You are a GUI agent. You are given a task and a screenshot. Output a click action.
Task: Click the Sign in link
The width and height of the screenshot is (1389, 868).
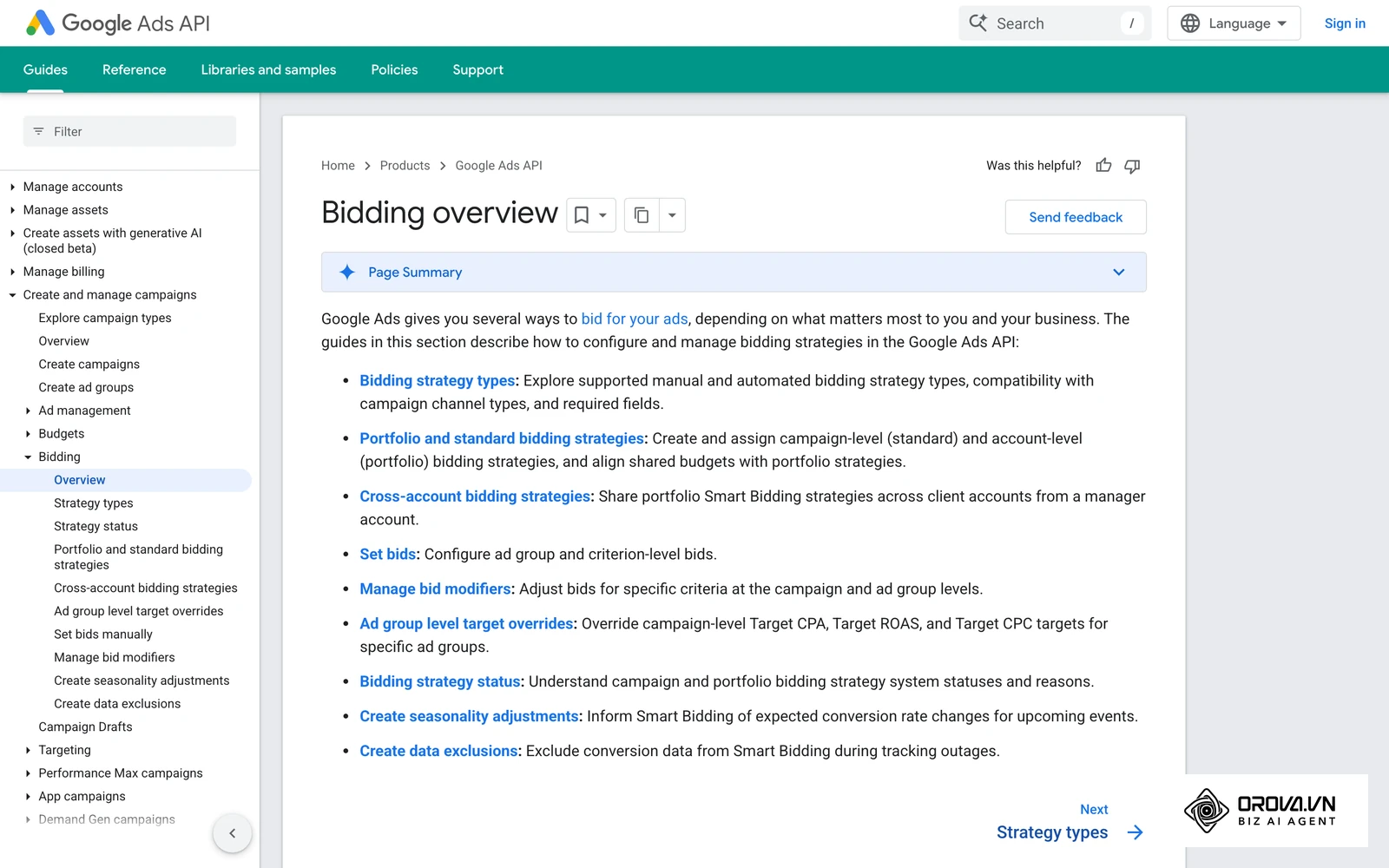tap(1345, 23)
